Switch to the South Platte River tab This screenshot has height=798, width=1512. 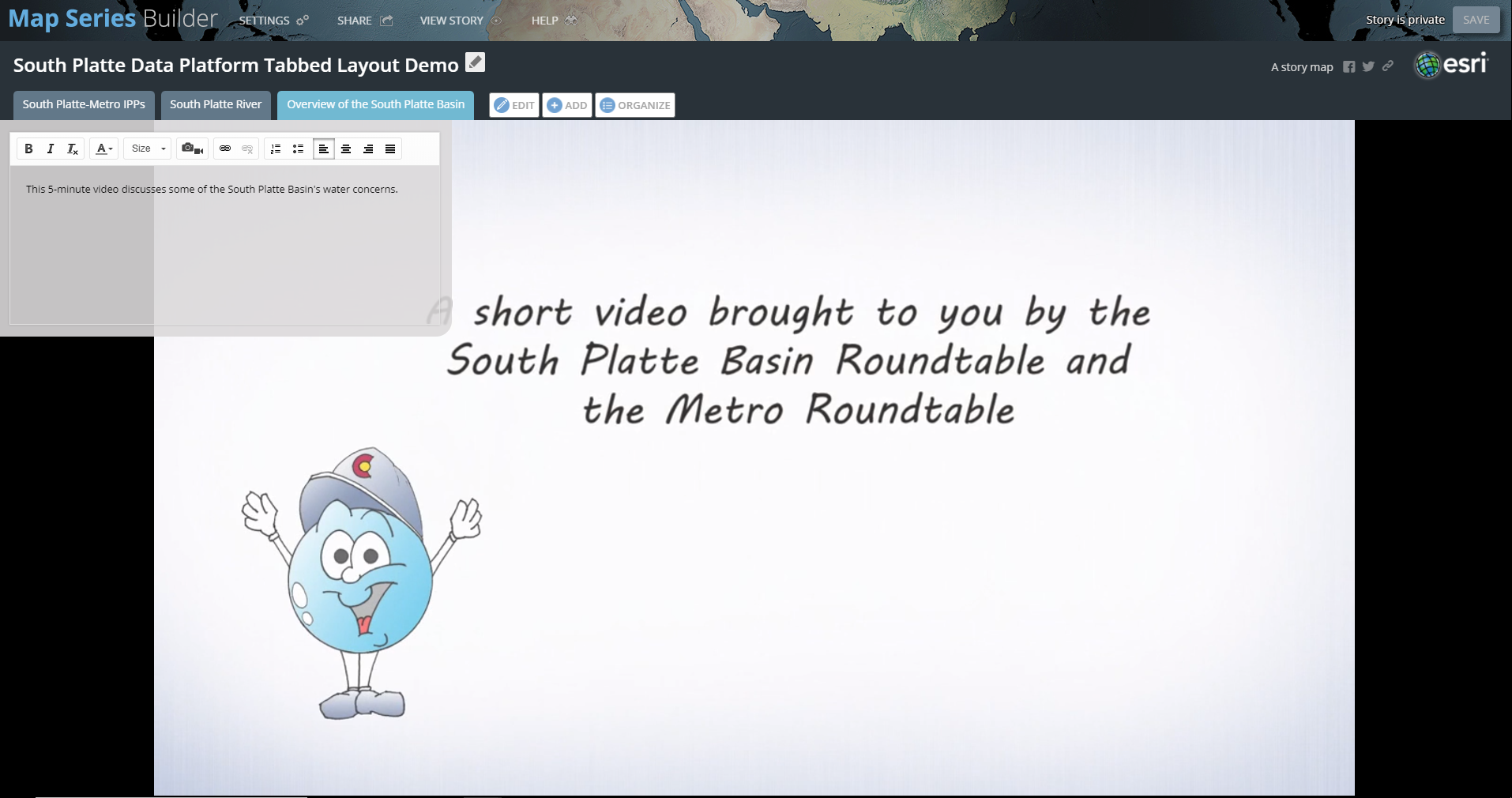215,104
